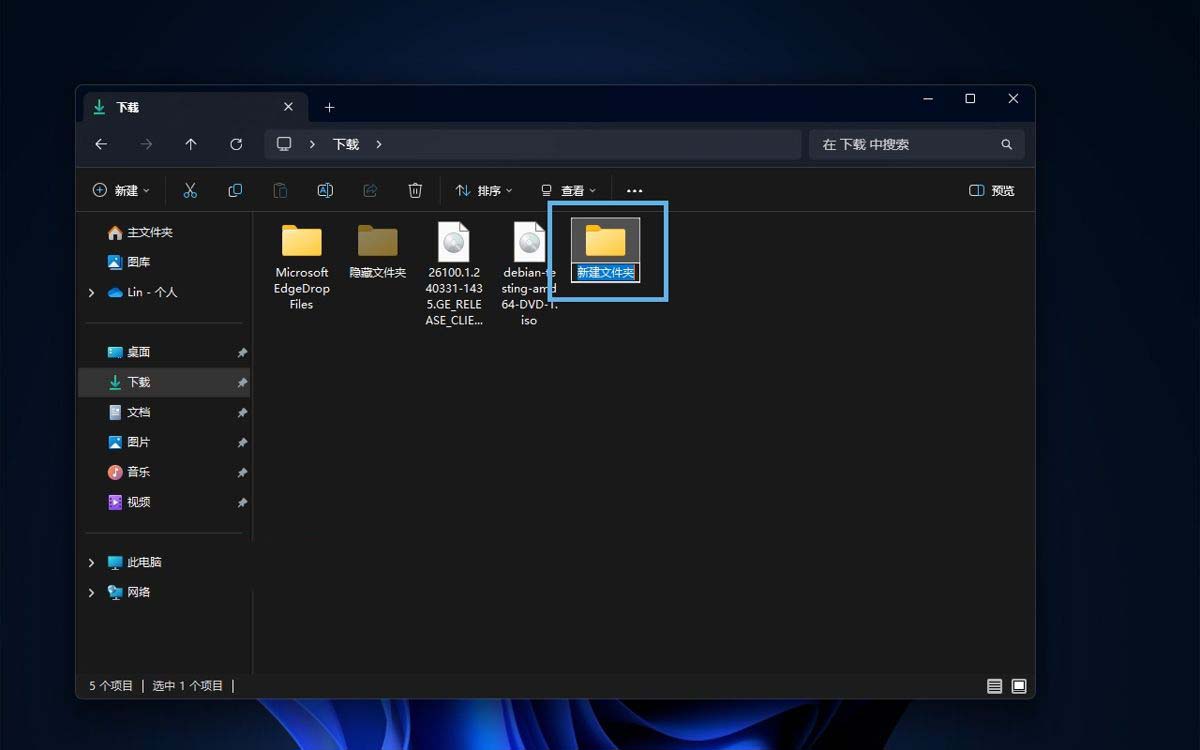Click the 在 下载 中搜索 search box
Viewport: 1200px width, 750px height.
click(916, 144)
